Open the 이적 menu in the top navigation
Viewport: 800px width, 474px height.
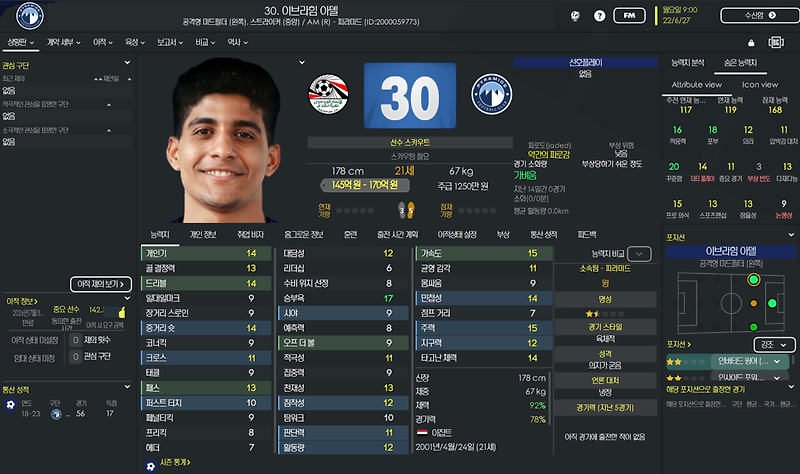[x=103, y=42]
